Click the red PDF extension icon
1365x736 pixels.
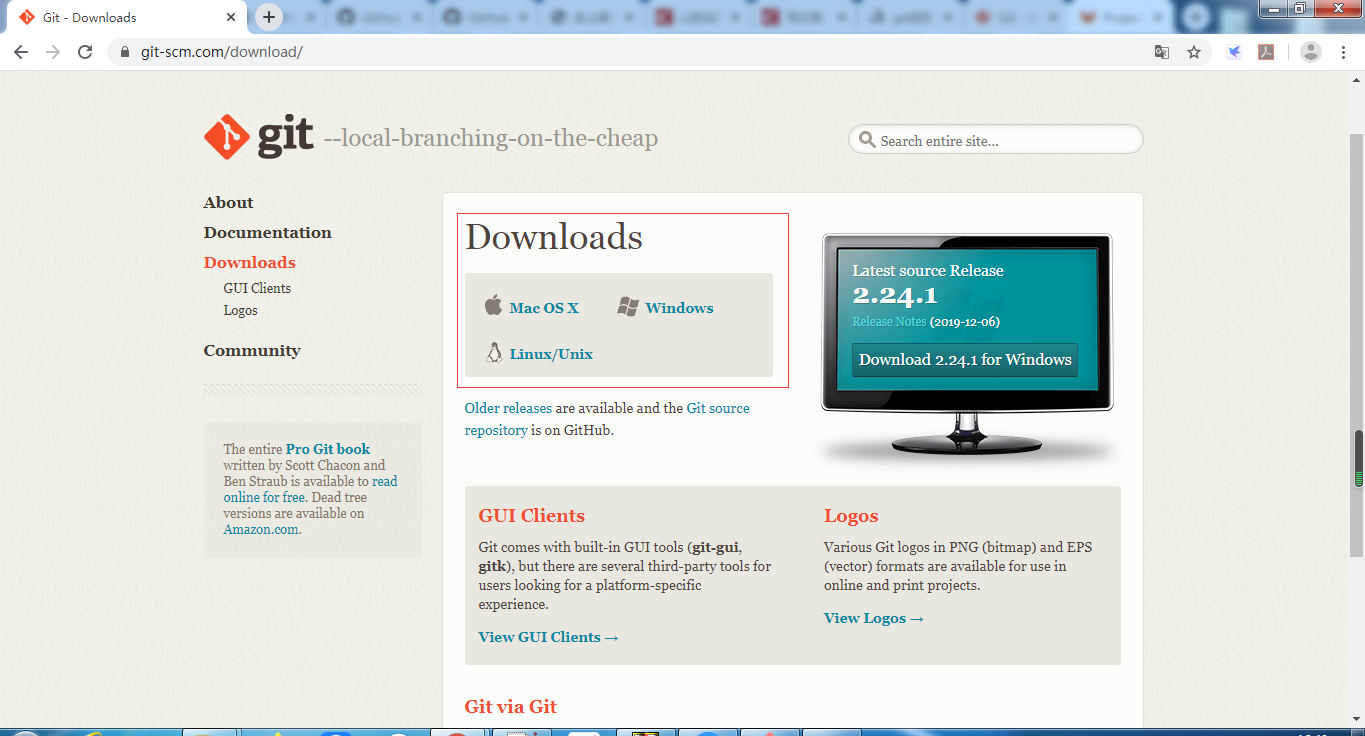1266,52
